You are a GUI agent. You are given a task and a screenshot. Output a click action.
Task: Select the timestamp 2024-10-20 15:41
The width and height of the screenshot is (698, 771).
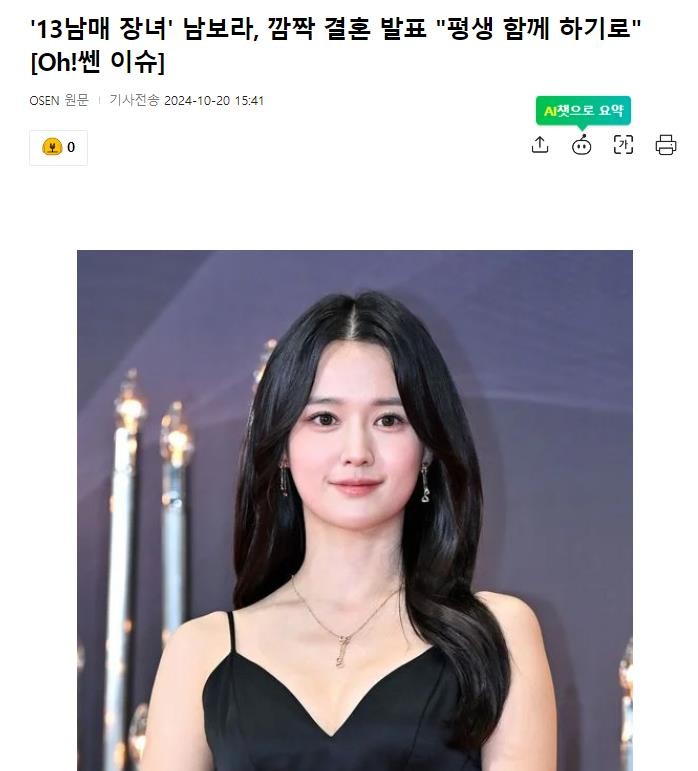click(214, 101)
